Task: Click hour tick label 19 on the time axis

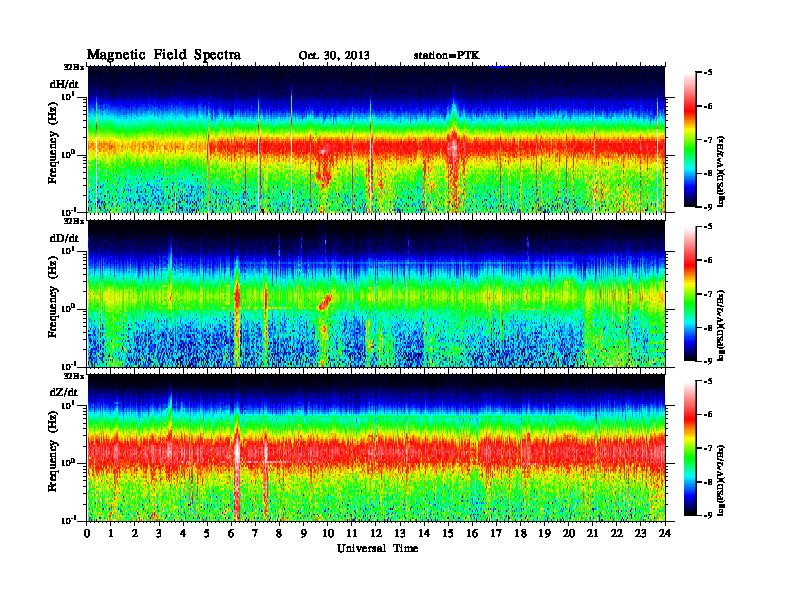Action: 544,533
